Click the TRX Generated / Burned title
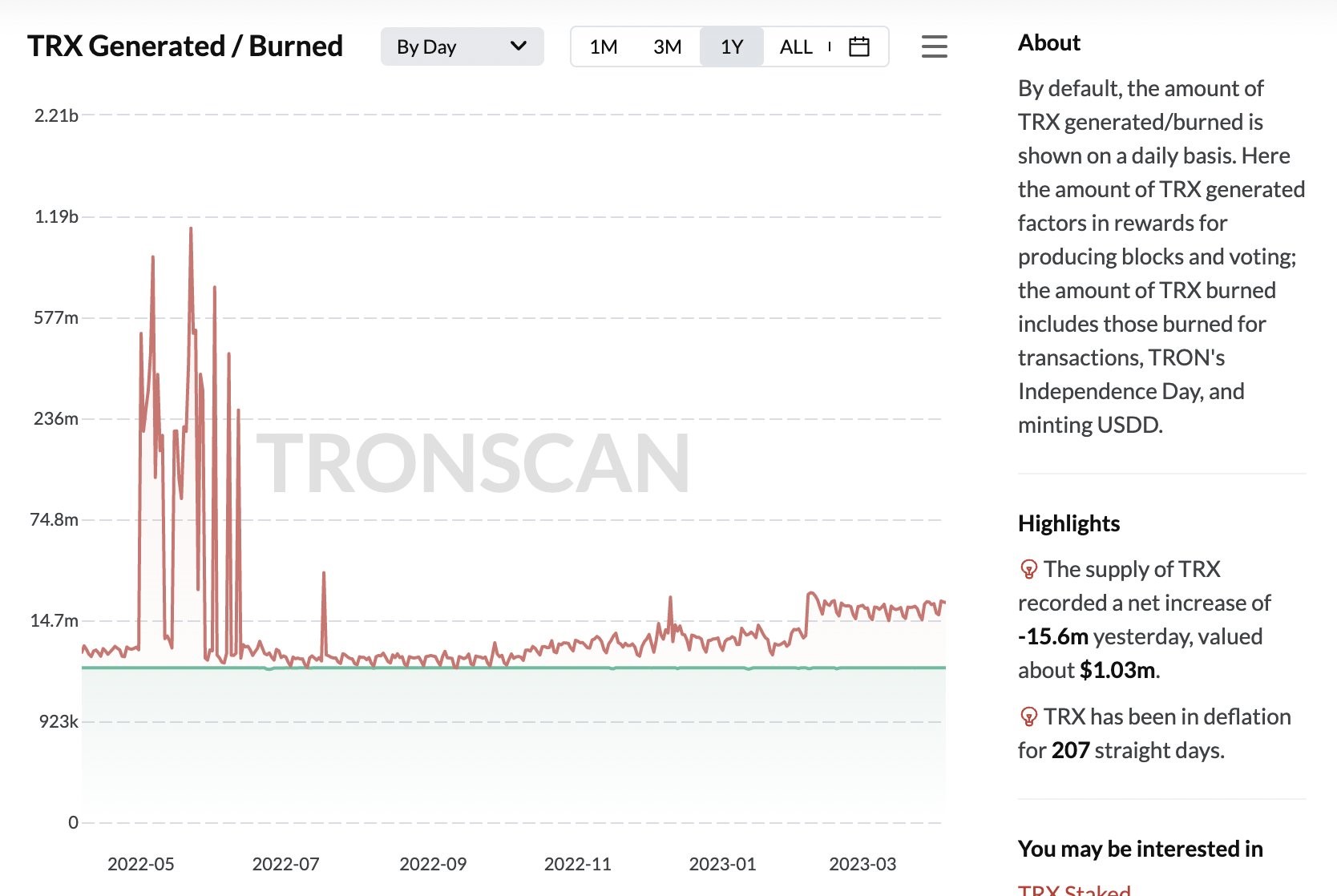Image resolution: width=1337 pixels, height=896 pixels. 185,46
